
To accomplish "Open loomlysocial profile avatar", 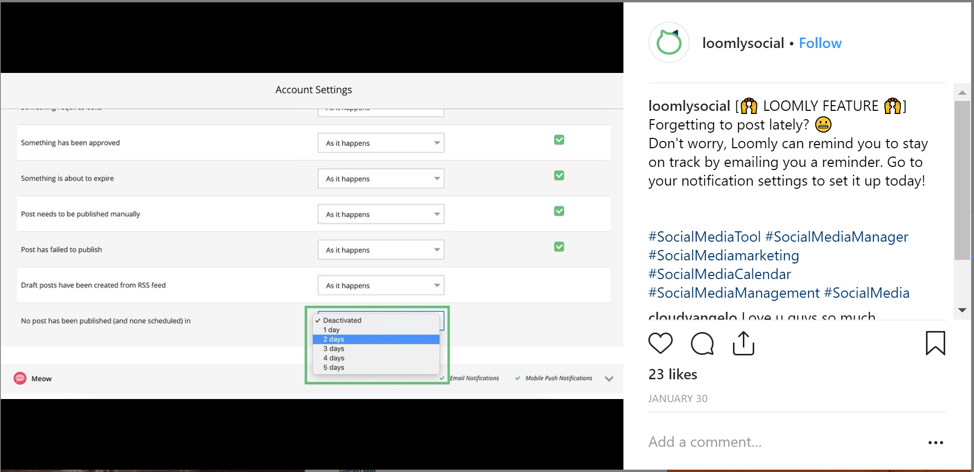I will coord(670,43).
